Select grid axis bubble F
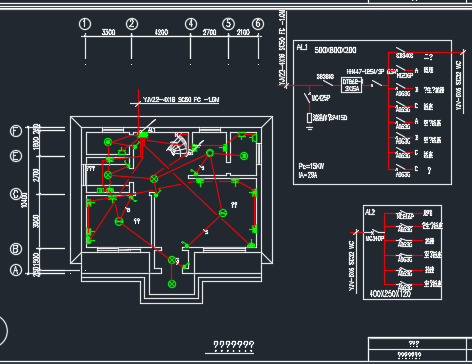This screenshot has width=472, height=364. pyautogui.click(x=16, y=131)
